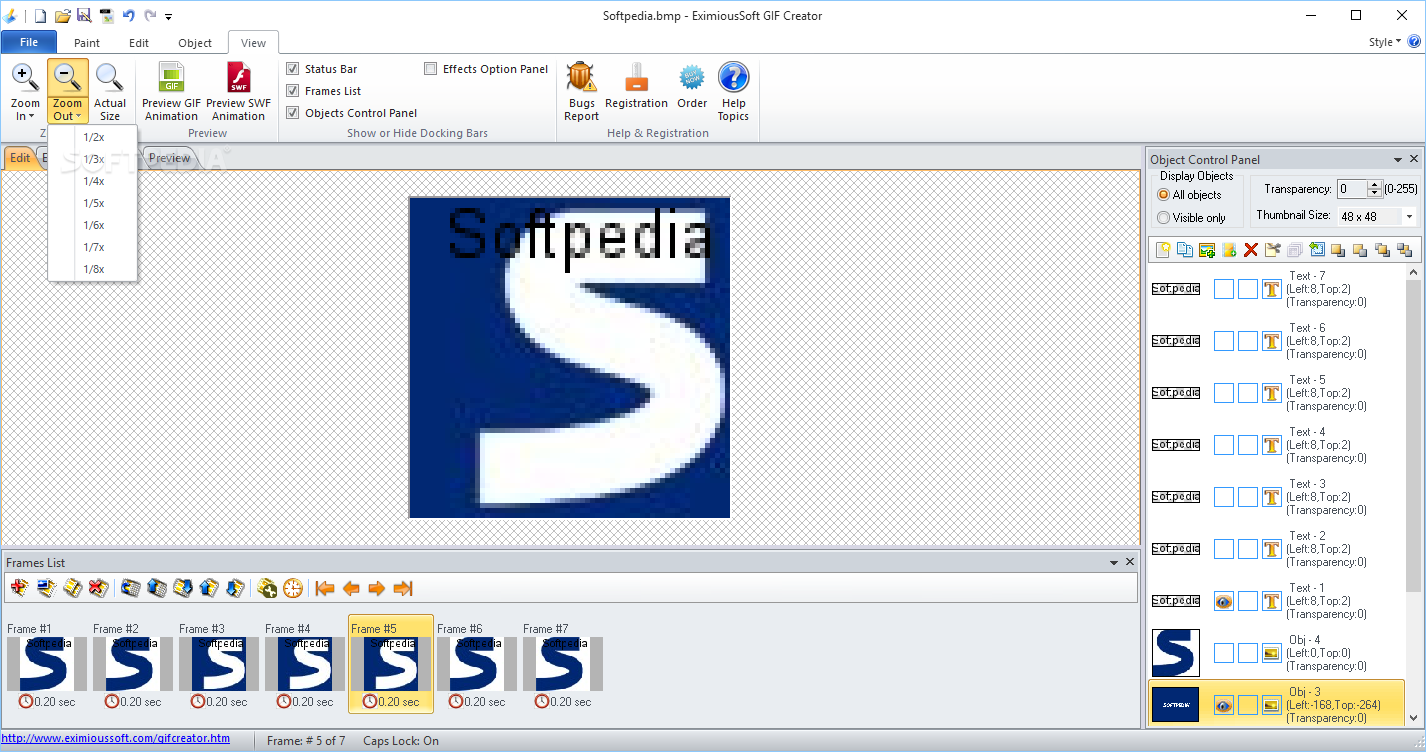Increase the Transparency spinner value

1375,185
